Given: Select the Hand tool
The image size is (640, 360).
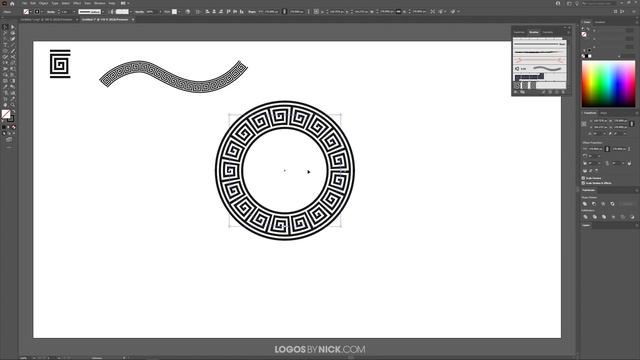Looking at the screenshot, I should (x=5, y=104).
